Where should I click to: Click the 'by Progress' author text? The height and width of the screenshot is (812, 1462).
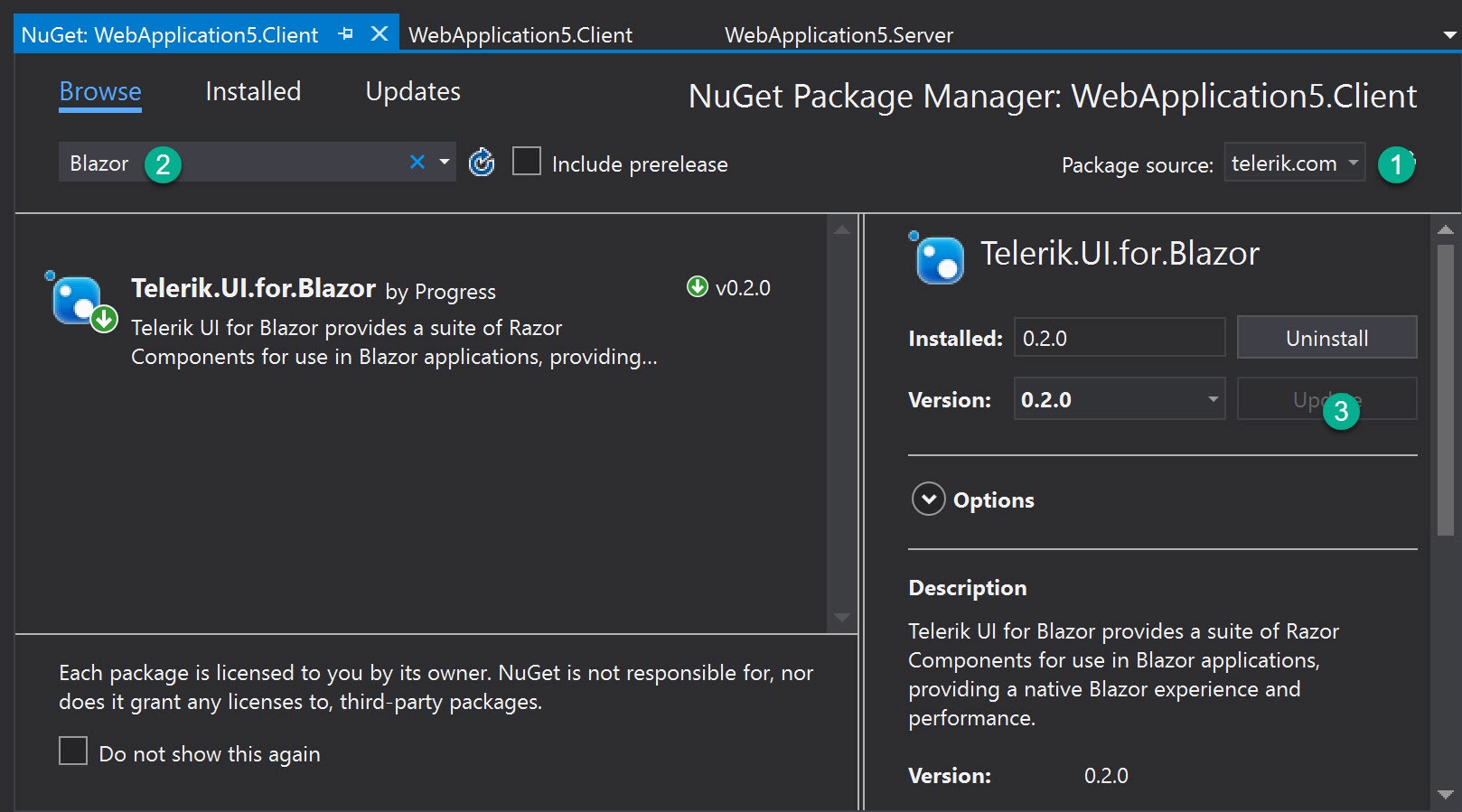pos(440,292)
